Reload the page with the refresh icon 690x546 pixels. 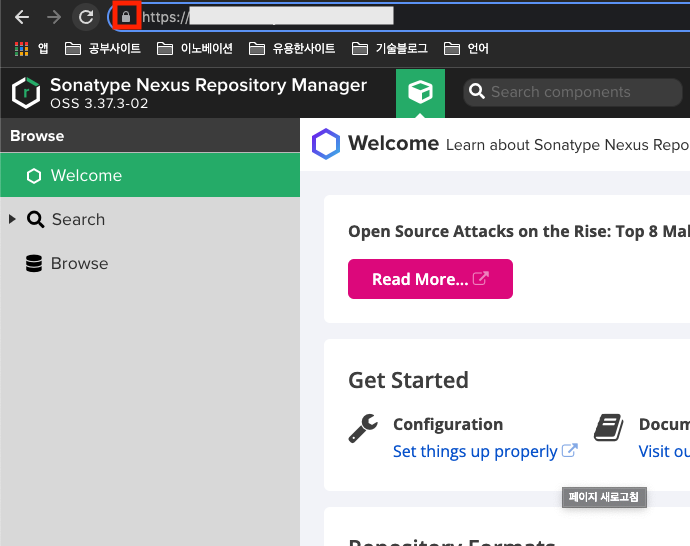tap(86, 17)
